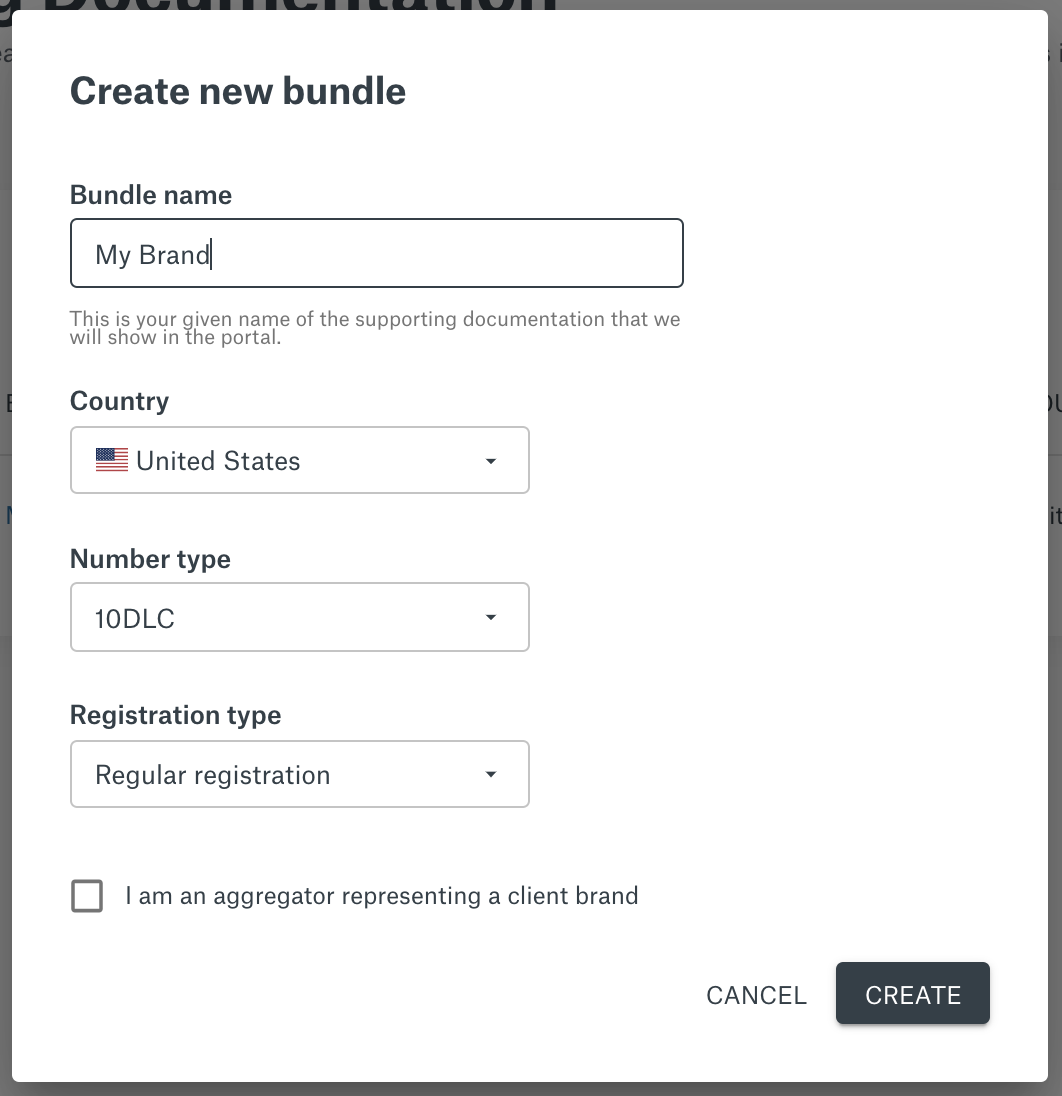1062x1096 pixels.
Task: Click the Number type caret arrow
Action: tap(491, 617)
